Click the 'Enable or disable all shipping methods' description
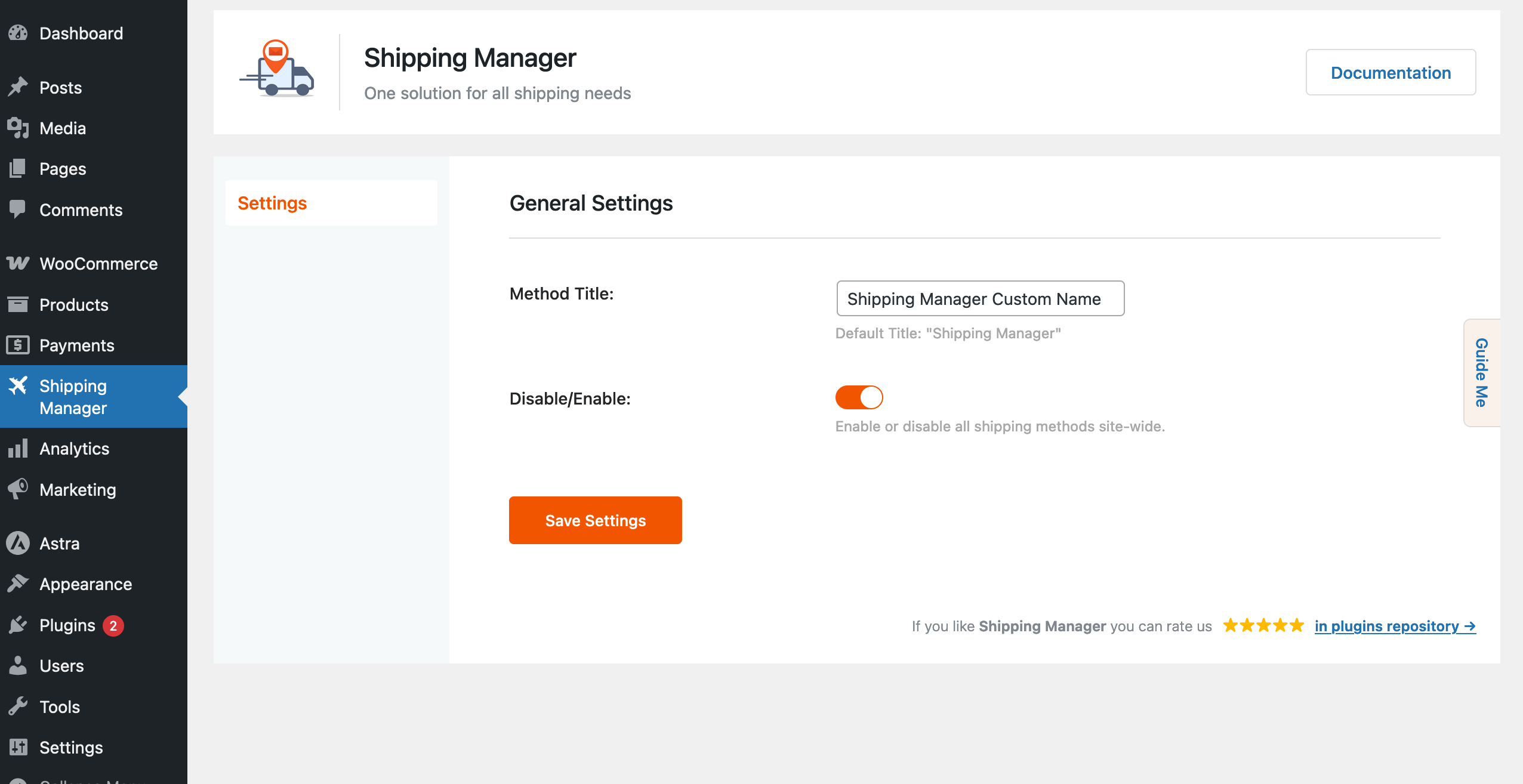The width and height of the screenshot is (1523, 784). coord(1000,426)
